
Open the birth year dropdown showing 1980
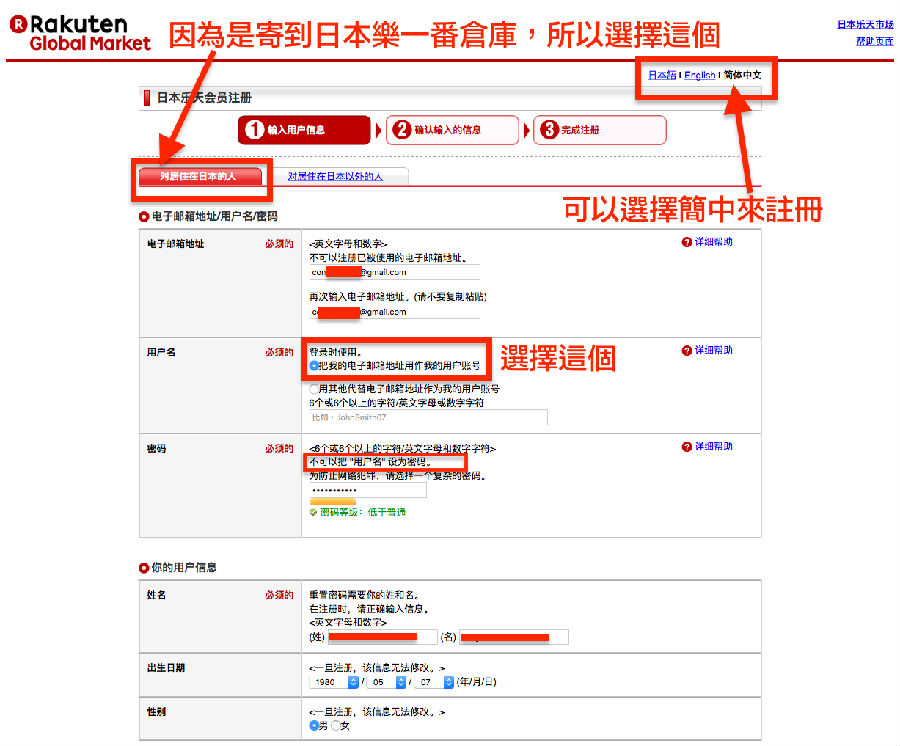[x=335, y=682]
